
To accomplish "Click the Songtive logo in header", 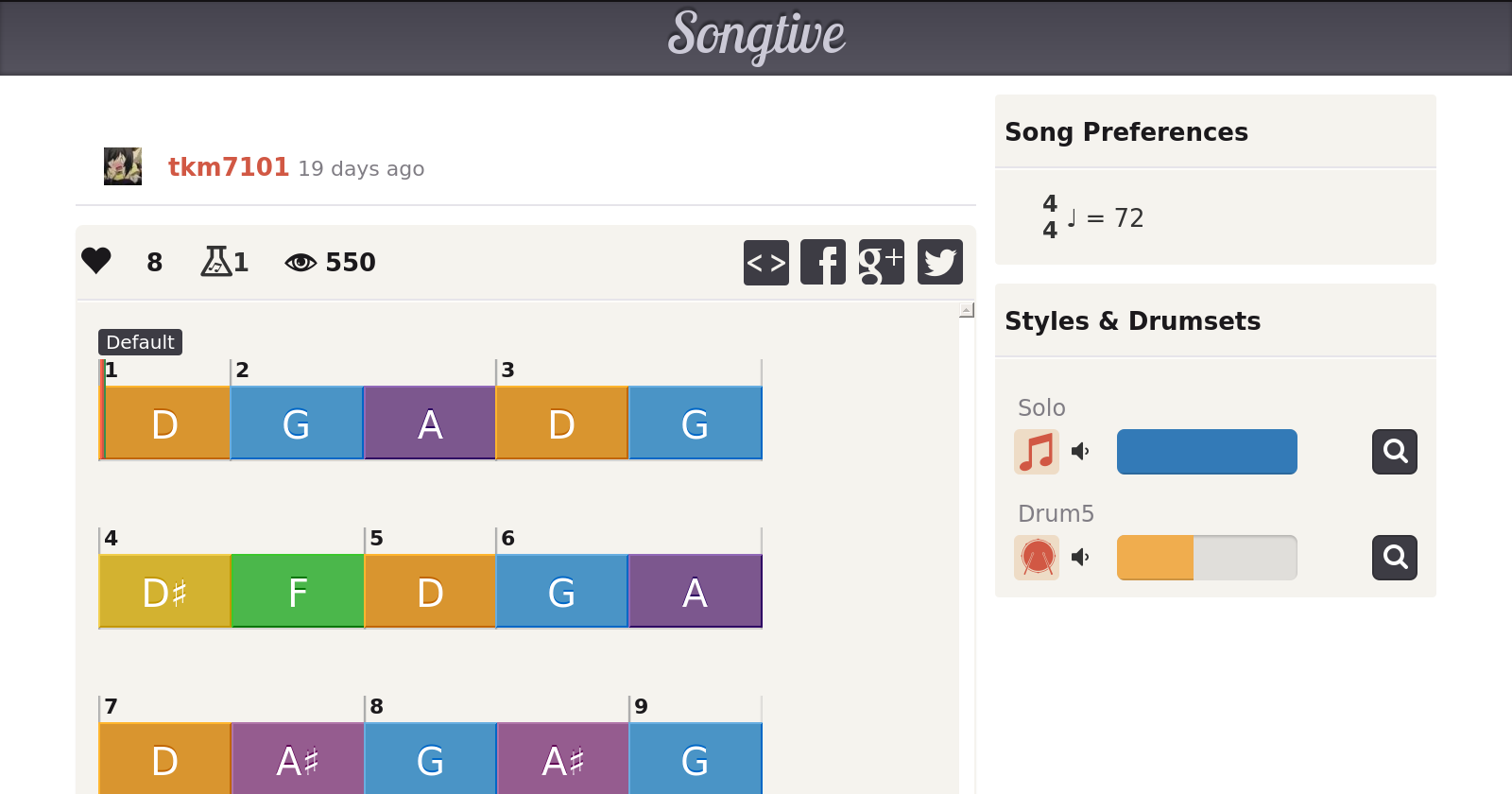I will pos(756,36).
